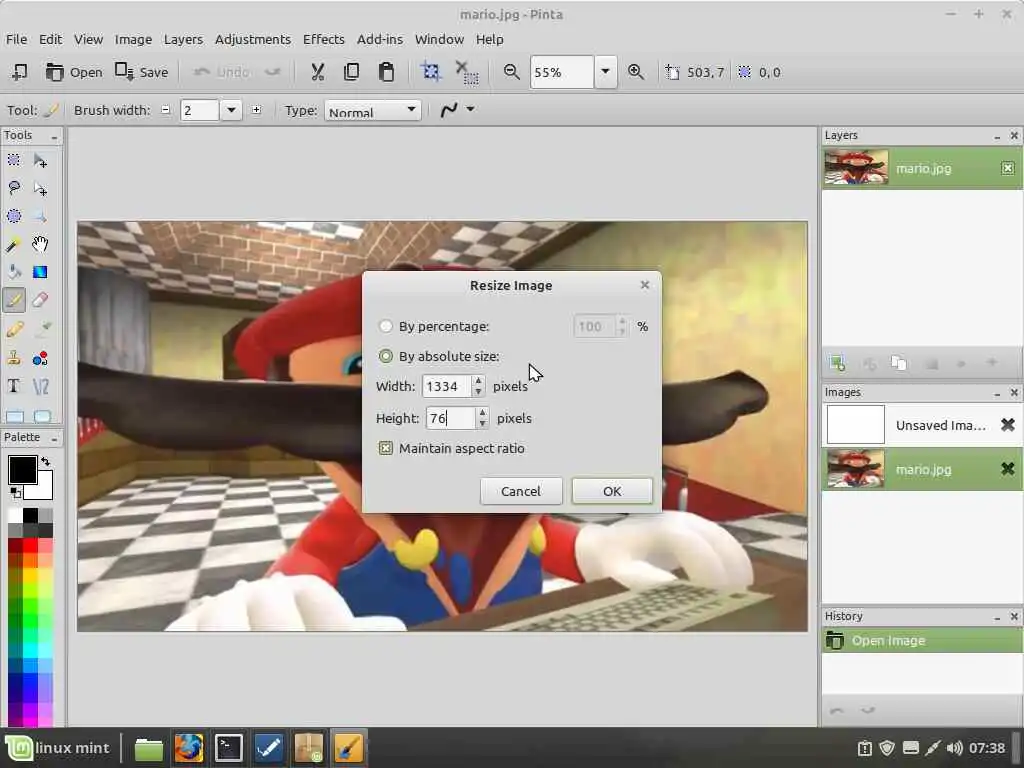
Task: Open the Add-ins menu
Action: click(x=379, y=39)
